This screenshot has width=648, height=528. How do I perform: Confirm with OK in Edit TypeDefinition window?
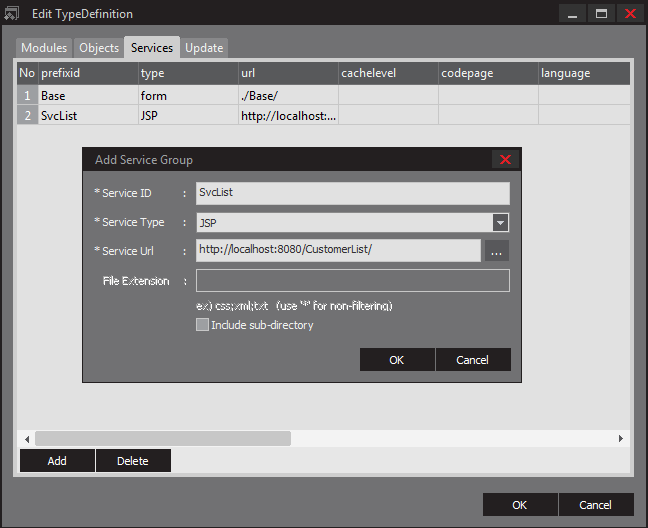pos(520,504)
